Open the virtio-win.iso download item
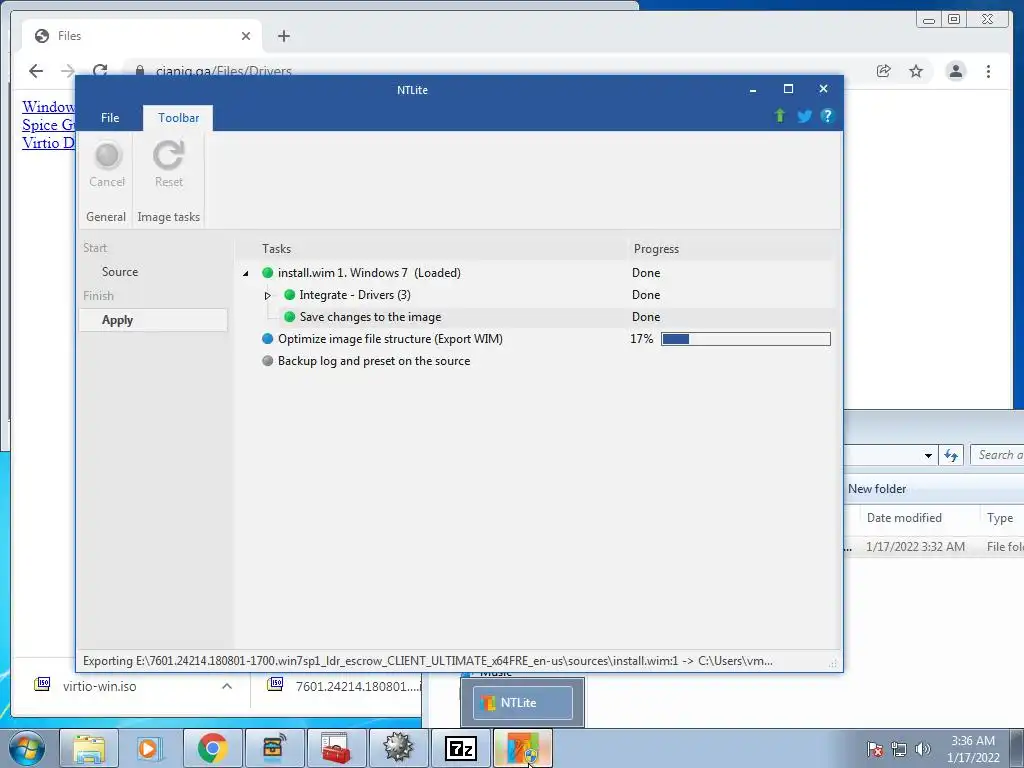The image size is (1024, 768). pos(99,686)
